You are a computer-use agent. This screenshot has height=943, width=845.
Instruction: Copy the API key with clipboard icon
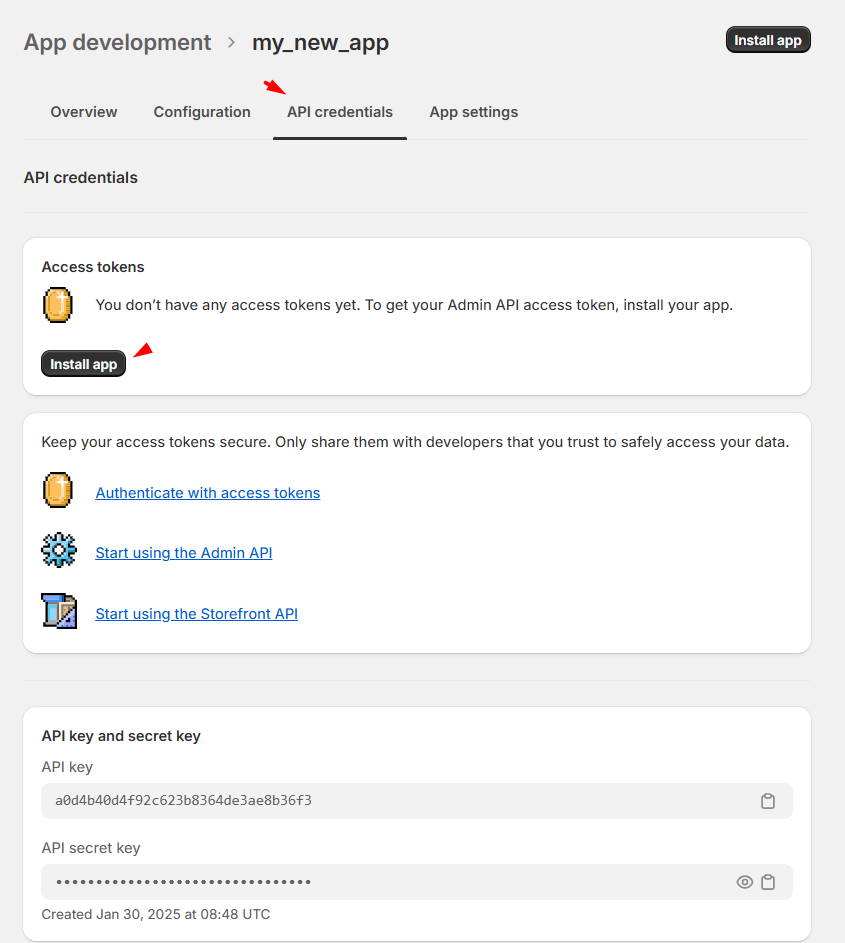[x=768, y=801]
